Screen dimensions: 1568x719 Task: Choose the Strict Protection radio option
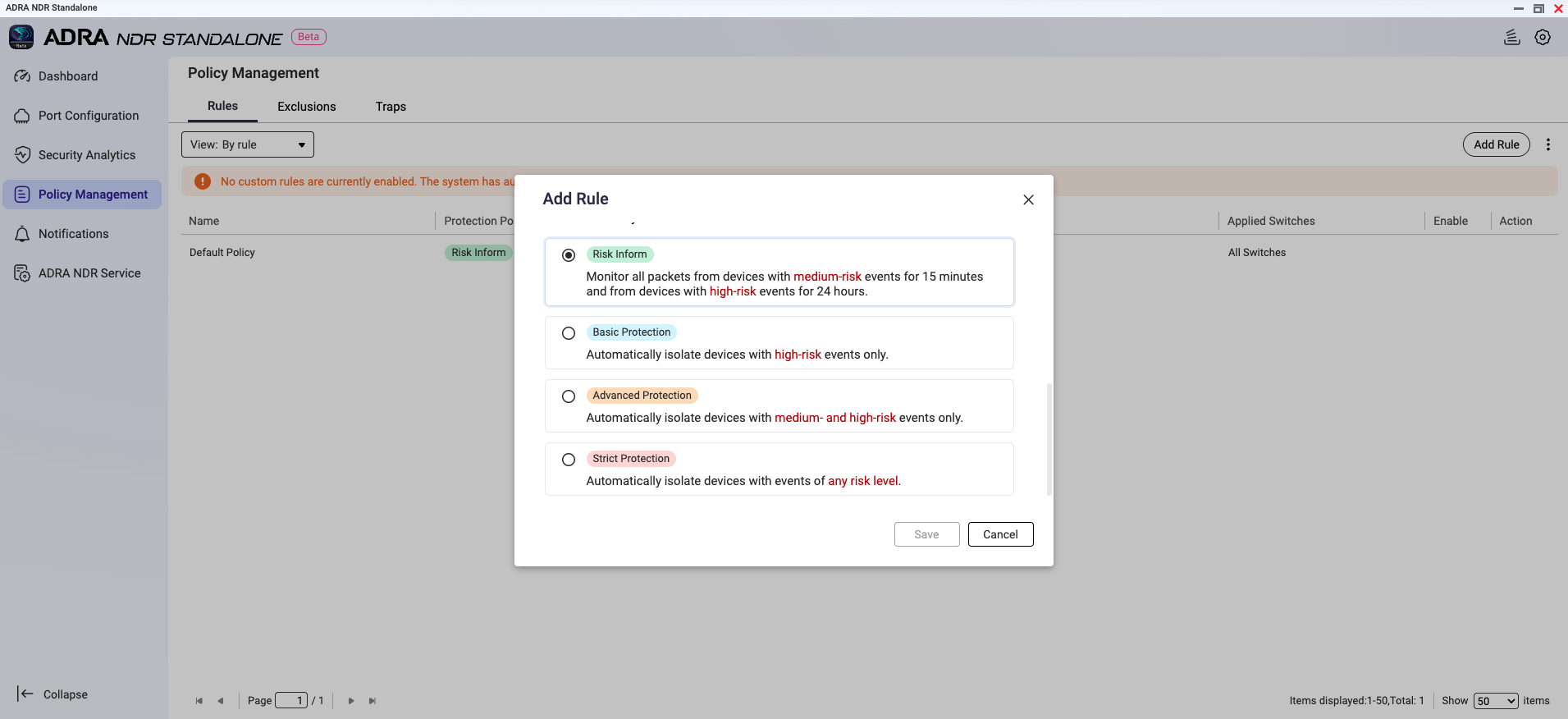(569, 460)
